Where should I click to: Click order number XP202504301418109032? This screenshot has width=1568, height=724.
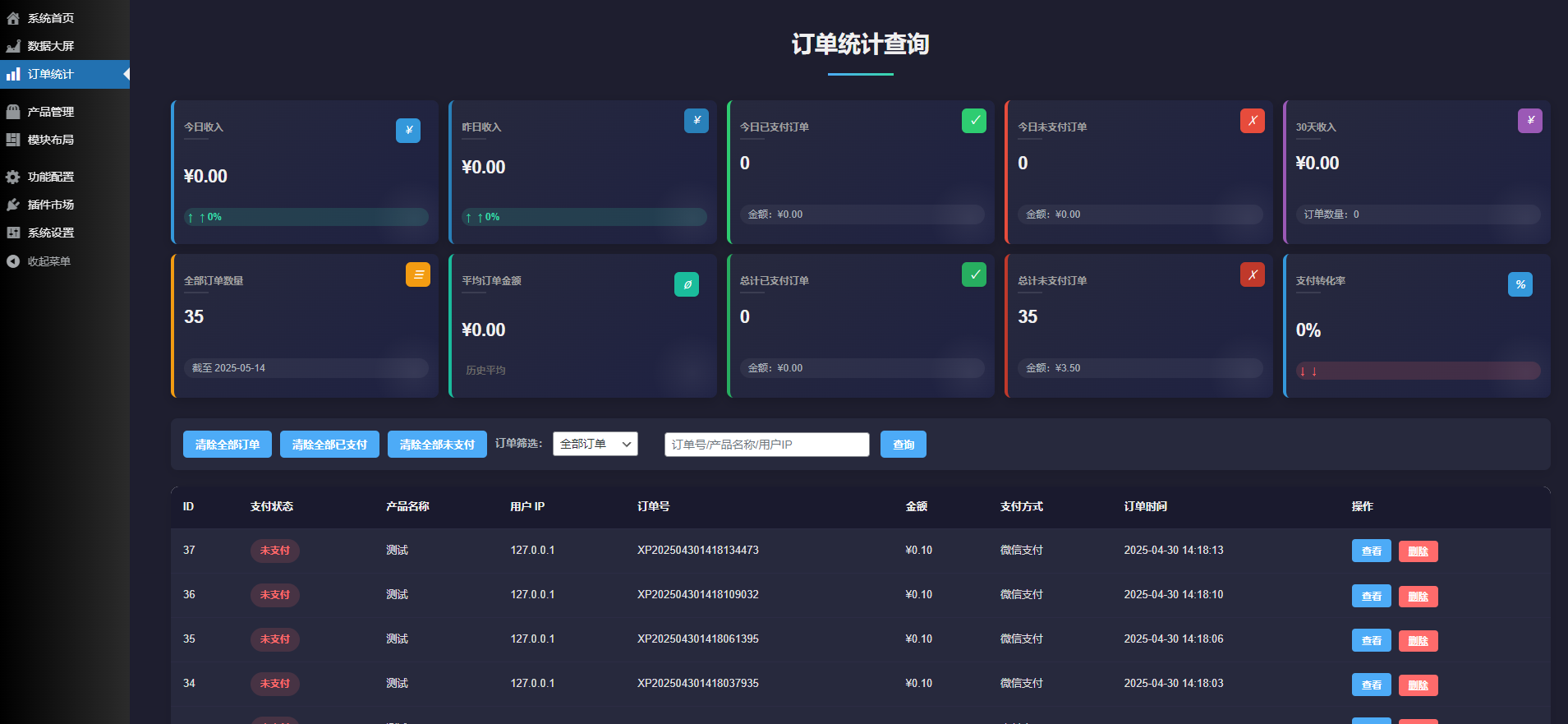point(698,594)
